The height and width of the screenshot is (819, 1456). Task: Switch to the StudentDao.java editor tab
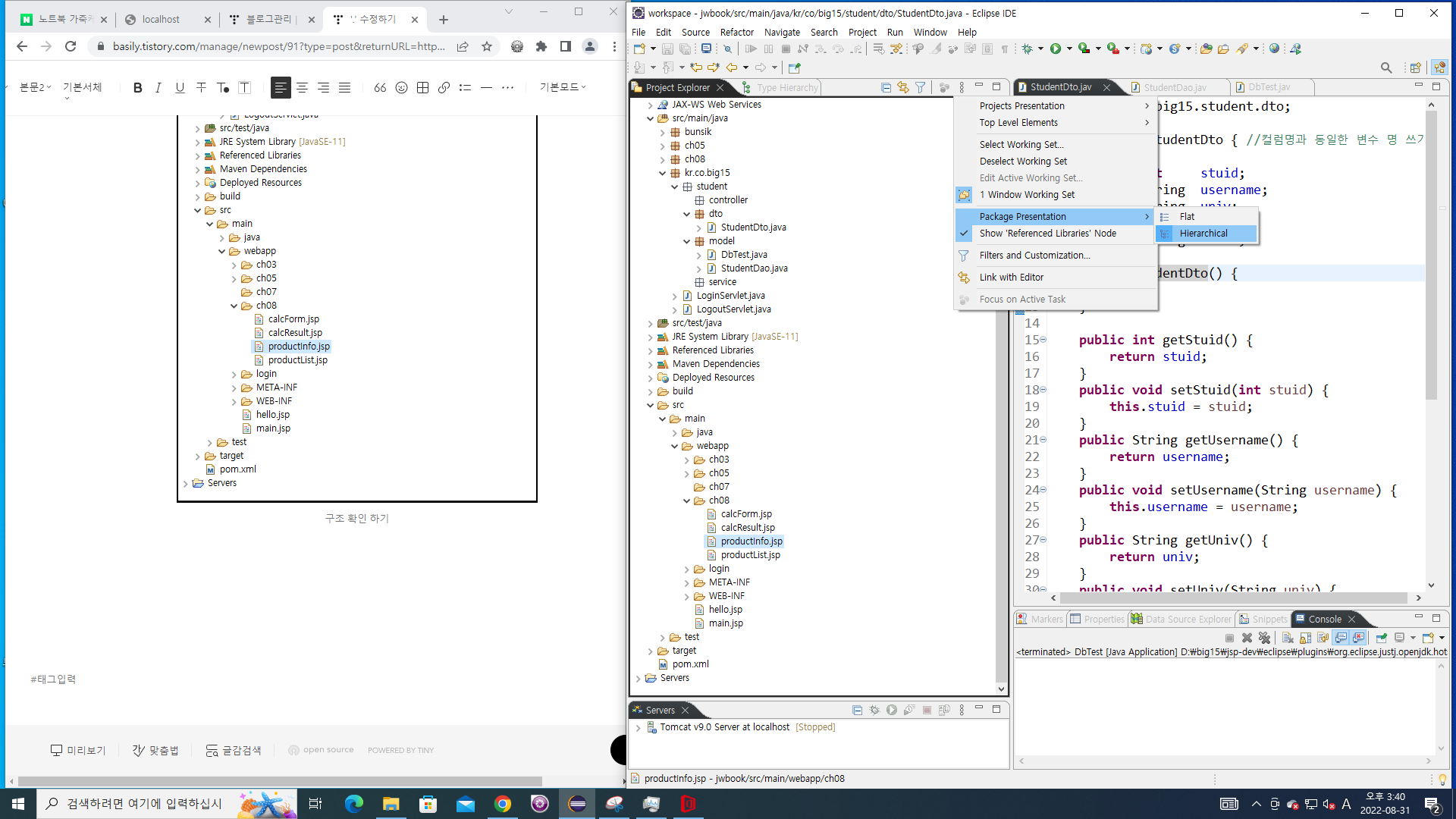tap(1174, 87)
